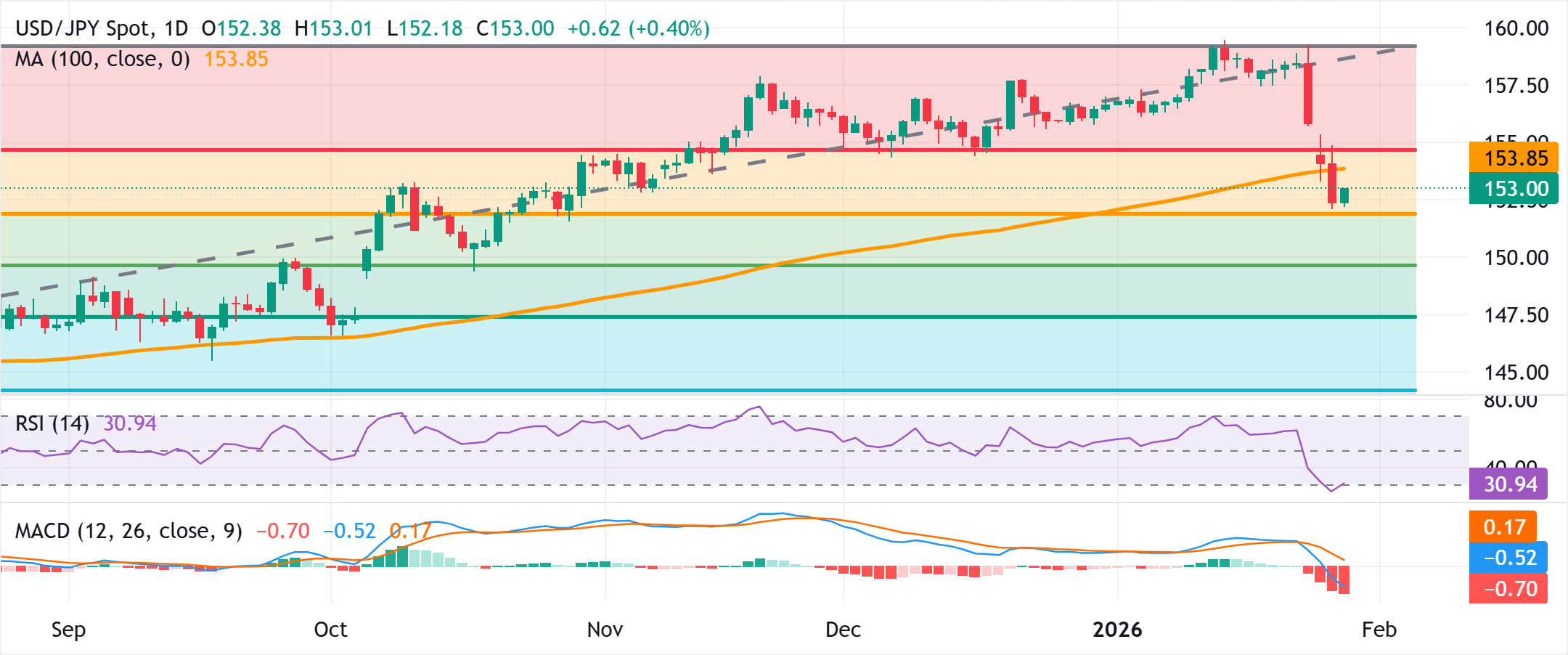Viewport: 1568px width, 655px height.
Task: Click the +0.62 (+0.40%) change readout
Action: click(638, 28)
